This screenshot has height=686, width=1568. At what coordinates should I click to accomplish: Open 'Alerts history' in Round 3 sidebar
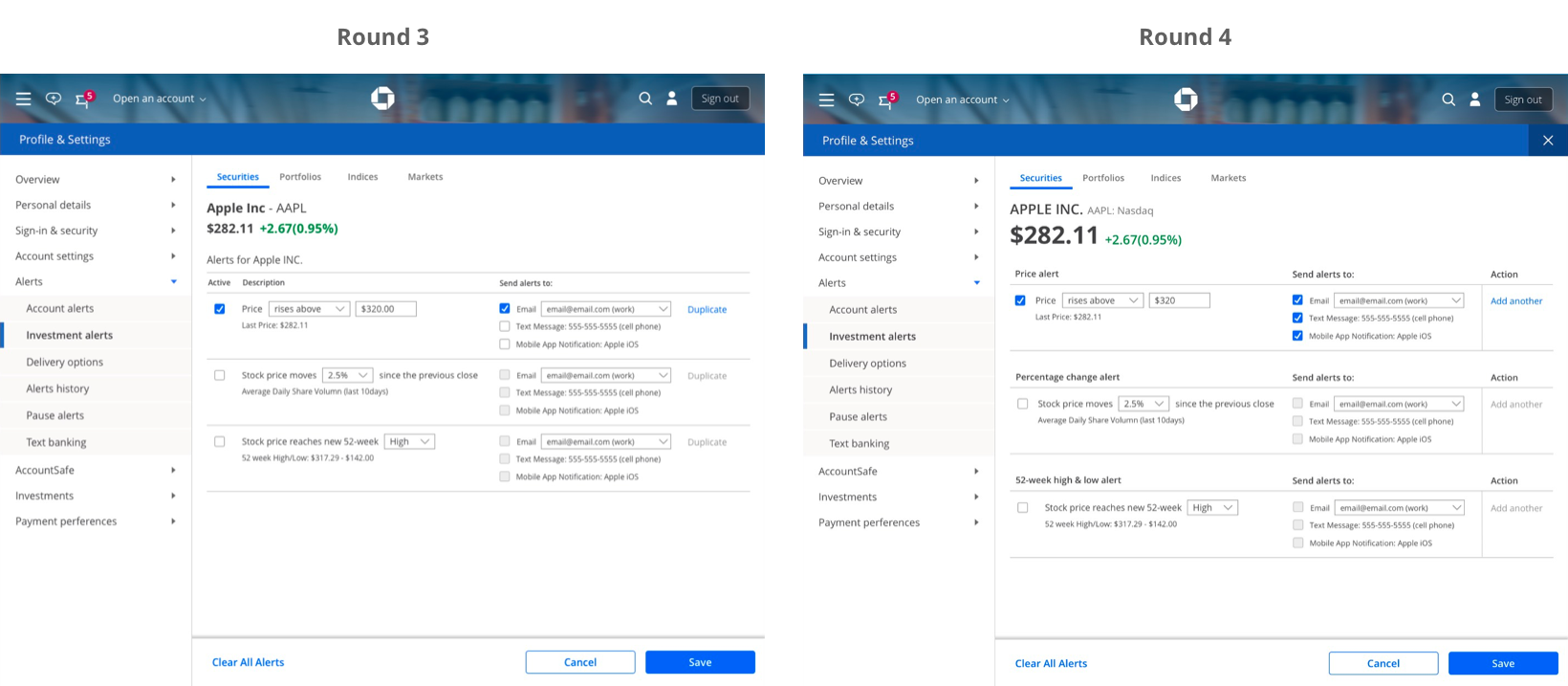pyautogui.click(x=57, y=388)
